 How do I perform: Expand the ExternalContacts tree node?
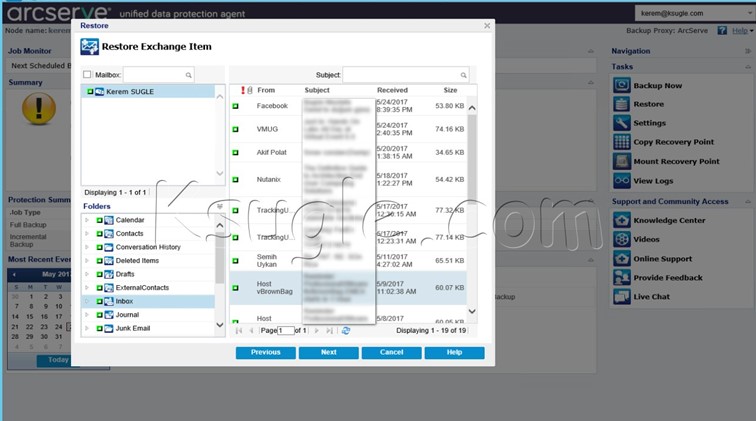(x=87, y=287)
